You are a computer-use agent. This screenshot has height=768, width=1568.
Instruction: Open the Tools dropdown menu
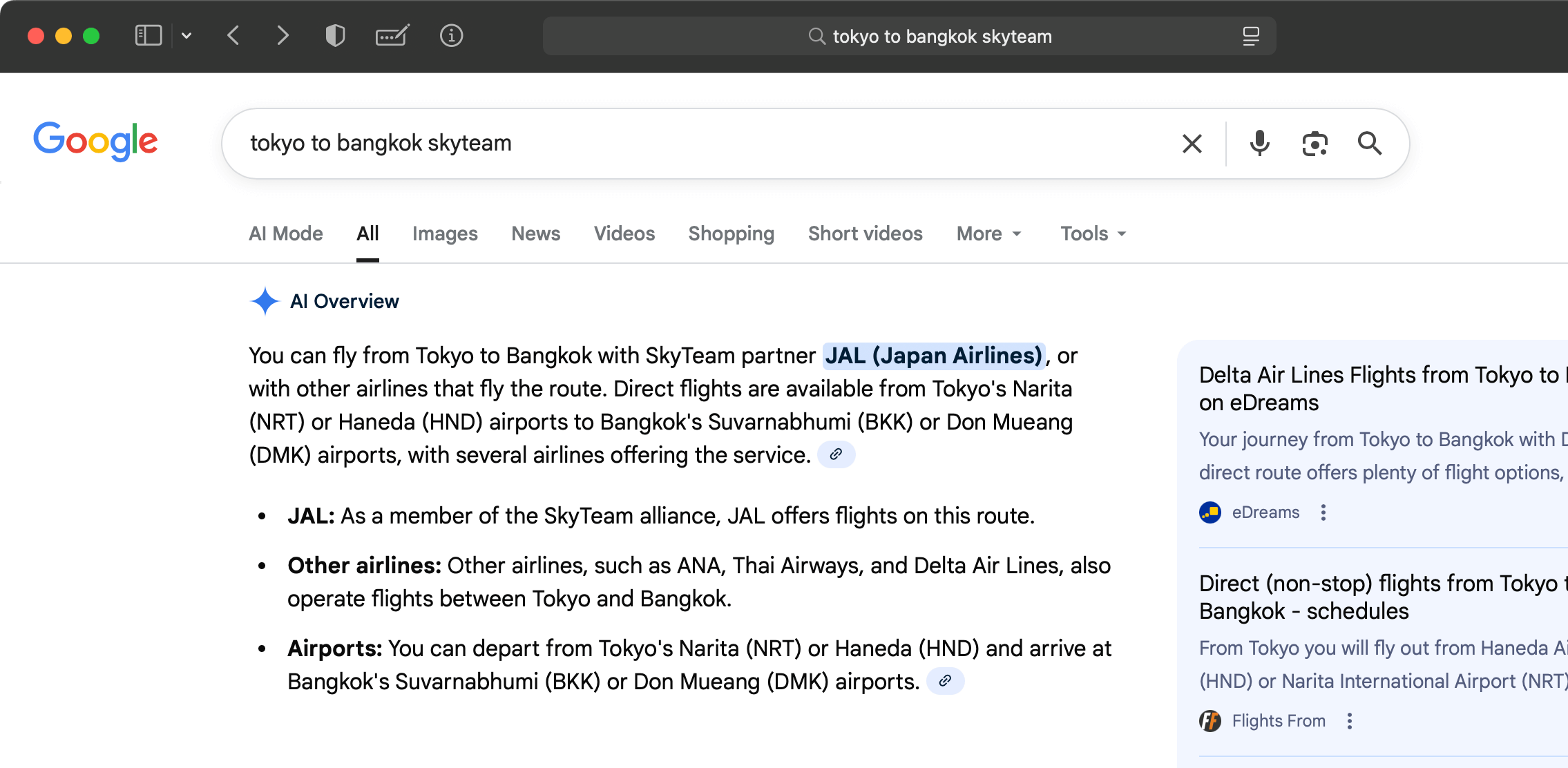pyautogui.click(x=1093, y=234)
